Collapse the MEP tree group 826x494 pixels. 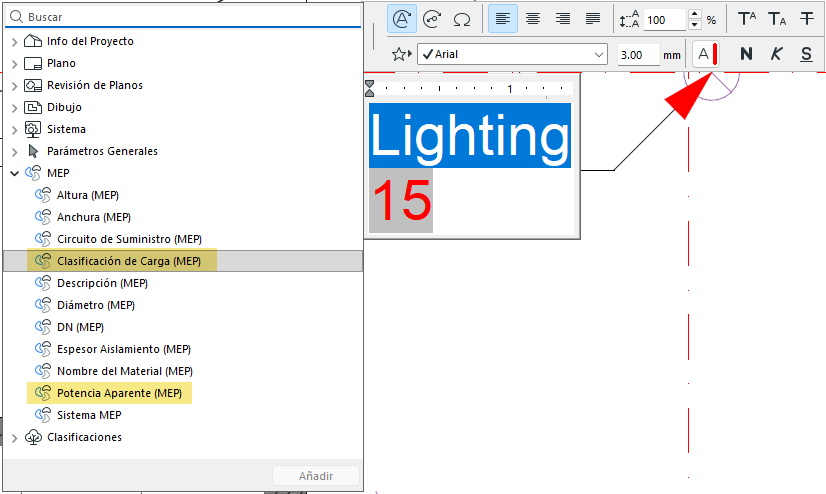pos(14,173)
